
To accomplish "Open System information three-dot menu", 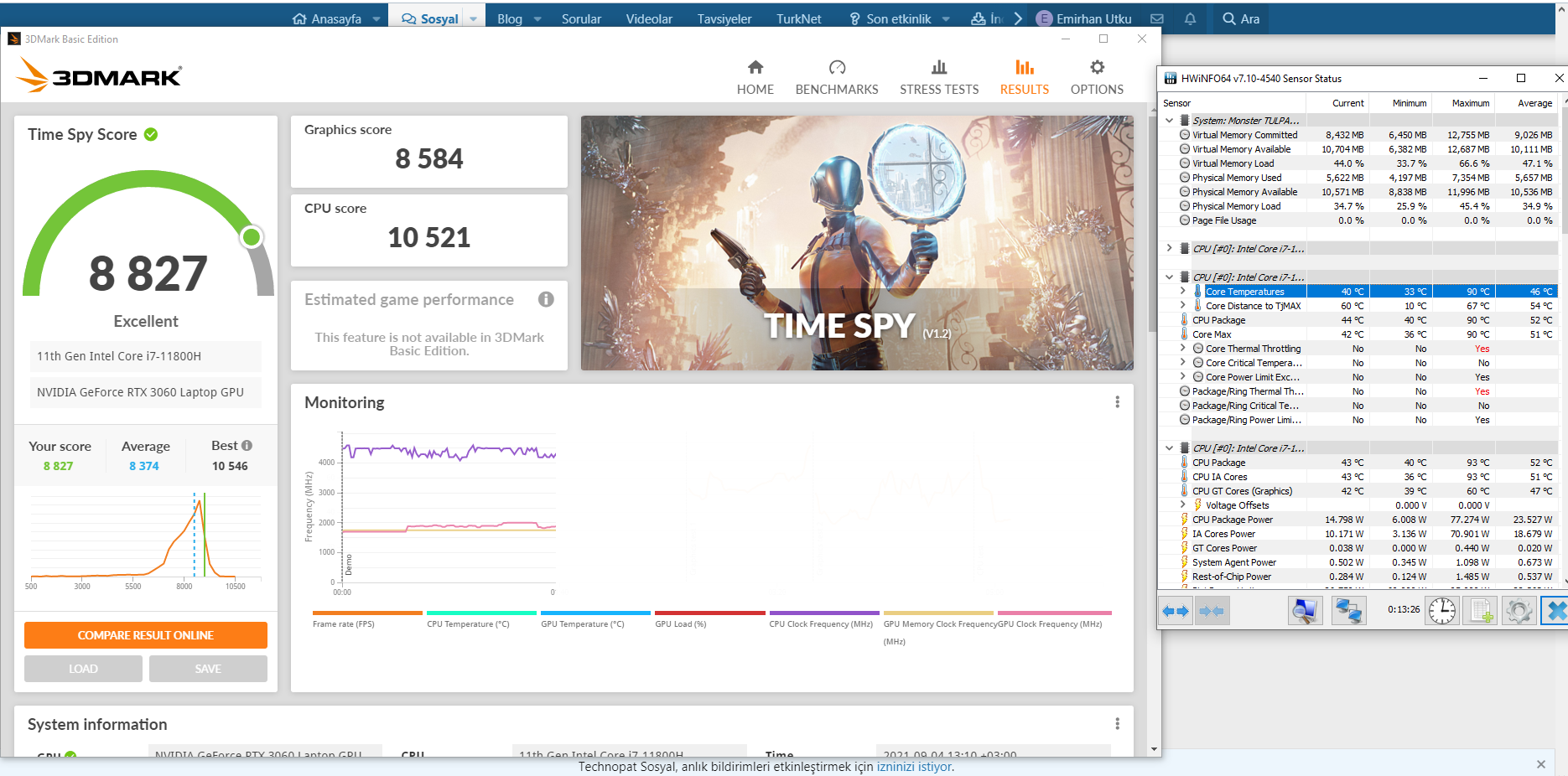I will (x=1117, y=724).
